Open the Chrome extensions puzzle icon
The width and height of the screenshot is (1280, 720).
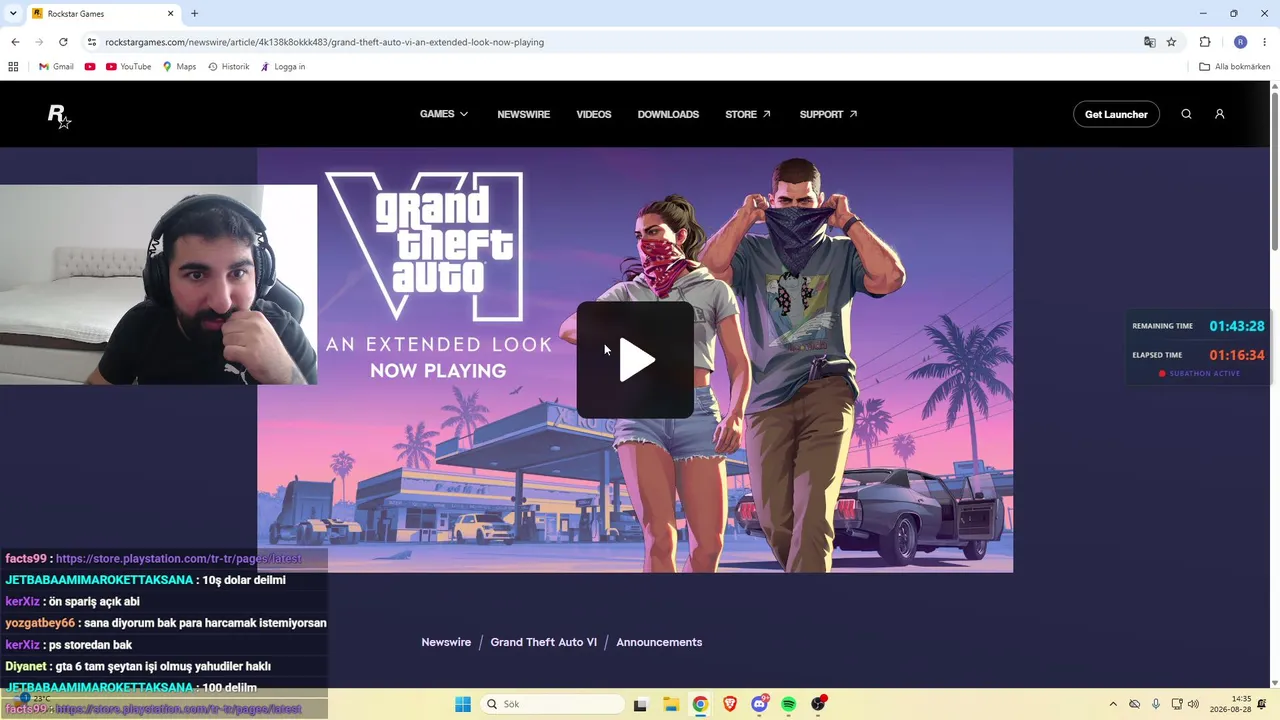coord(1205,42)
